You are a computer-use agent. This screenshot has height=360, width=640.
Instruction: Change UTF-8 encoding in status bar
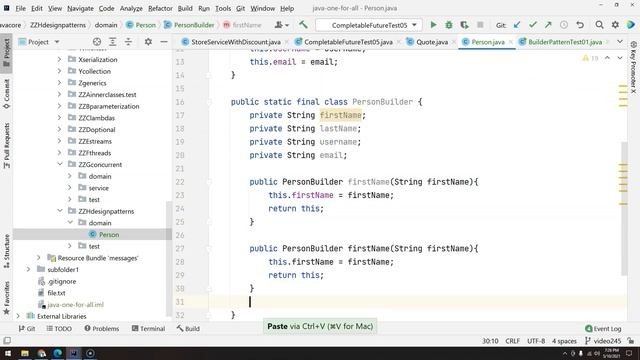point(536,341)
